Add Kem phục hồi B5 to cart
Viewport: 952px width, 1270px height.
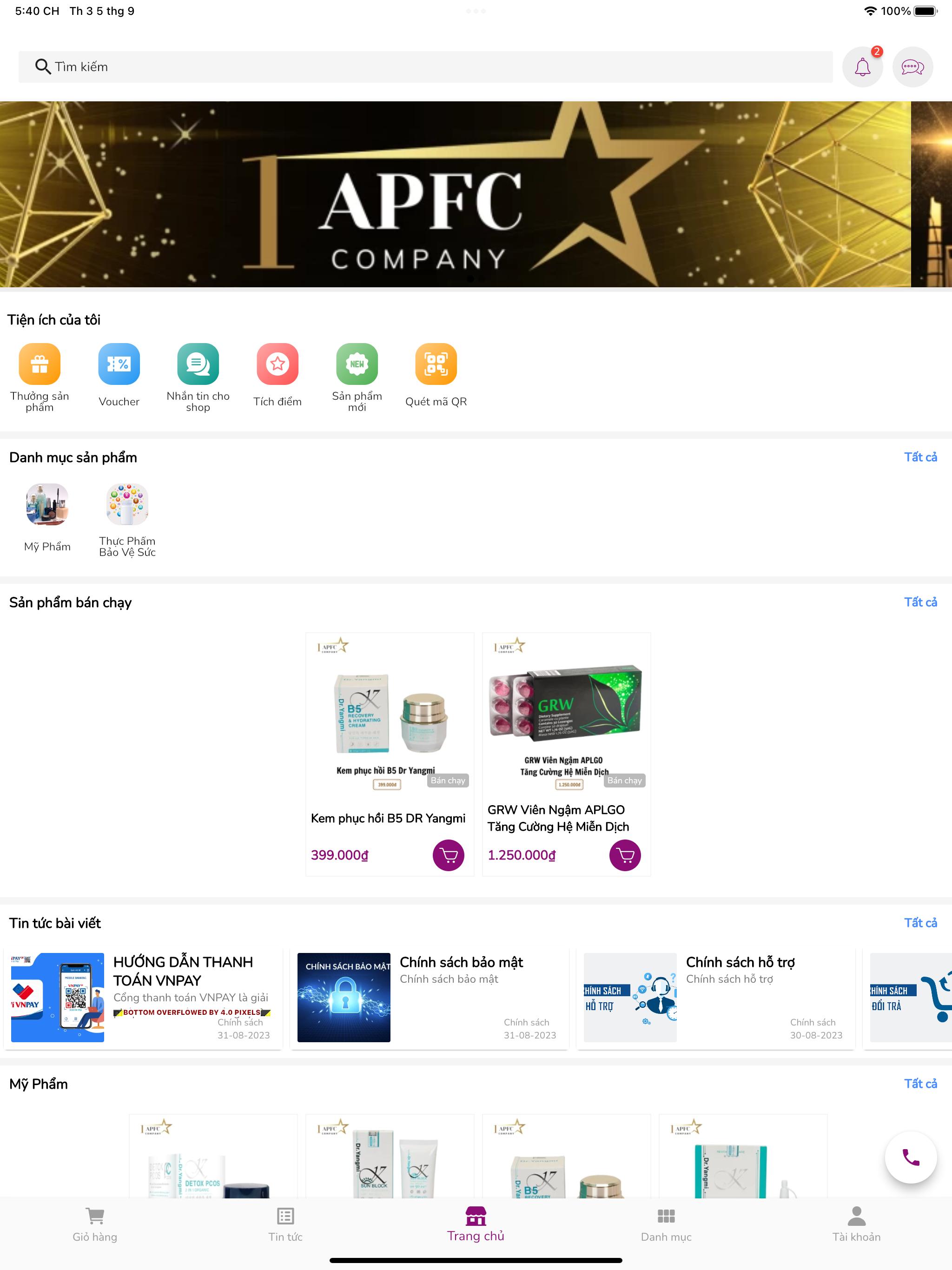pyautogui.click(x=449, y=855)
